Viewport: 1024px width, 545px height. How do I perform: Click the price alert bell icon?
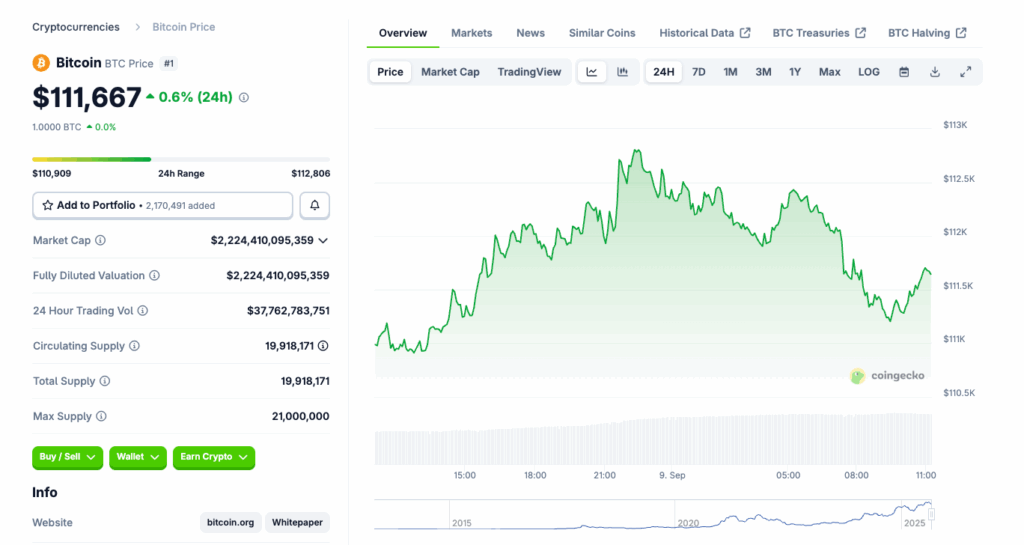click(315, 205)
